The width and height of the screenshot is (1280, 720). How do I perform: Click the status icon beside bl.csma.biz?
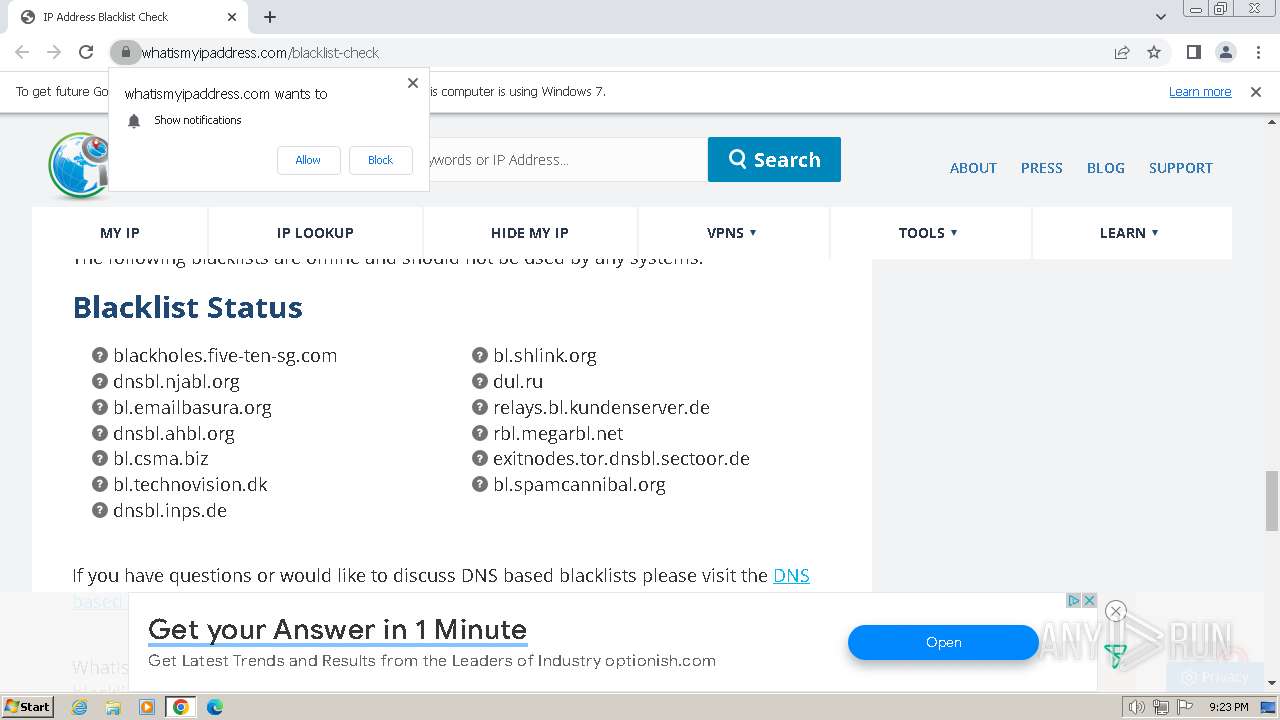(x=100, y=458)
